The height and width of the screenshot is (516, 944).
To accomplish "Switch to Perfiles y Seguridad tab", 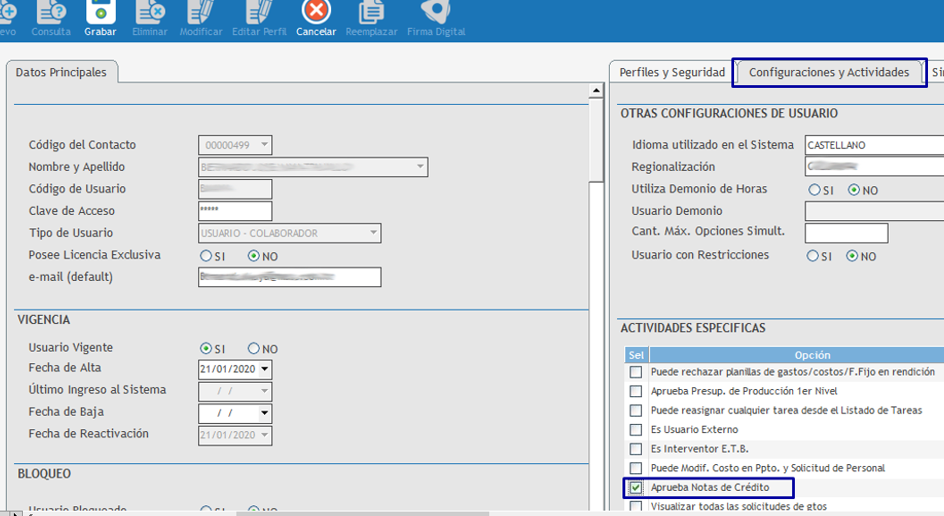I will pos(671,73).
